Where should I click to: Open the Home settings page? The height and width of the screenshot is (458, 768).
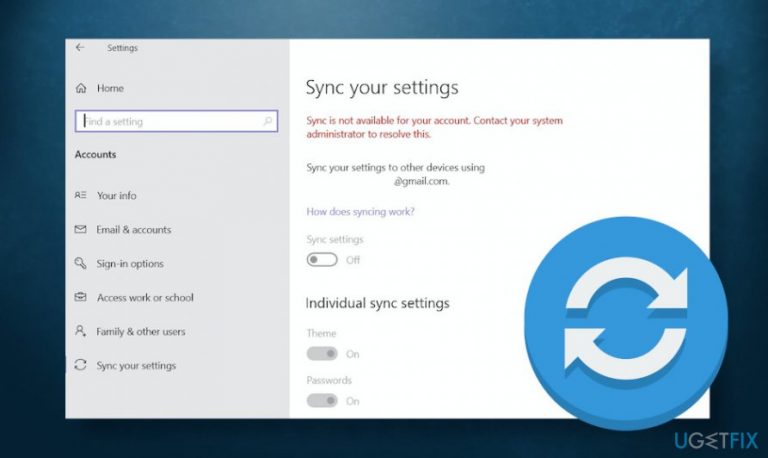pyautogui.click(x=110, y=88)
